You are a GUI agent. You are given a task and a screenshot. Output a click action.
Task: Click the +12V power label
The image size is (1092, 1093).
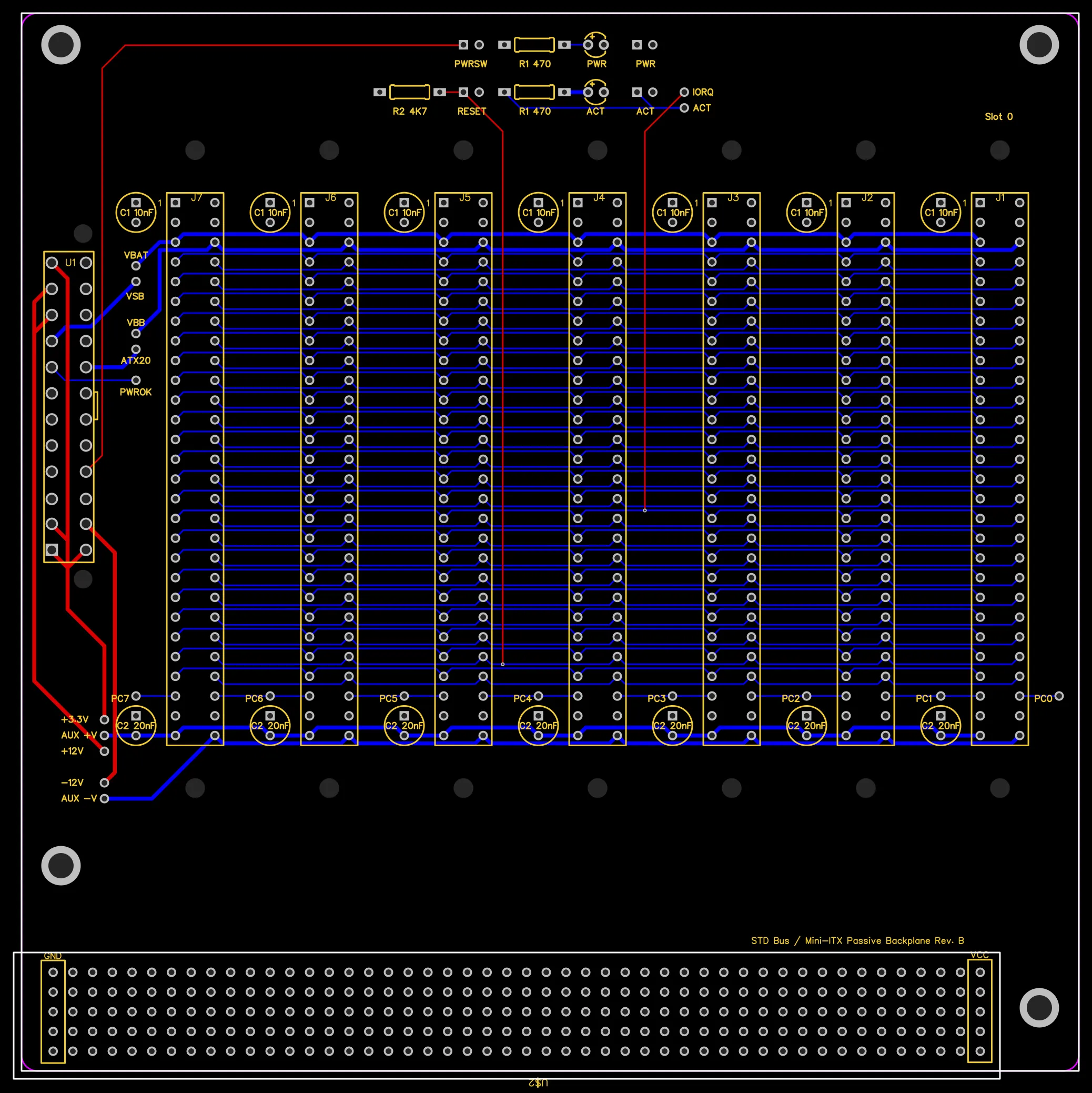click(x=73, y=751)
